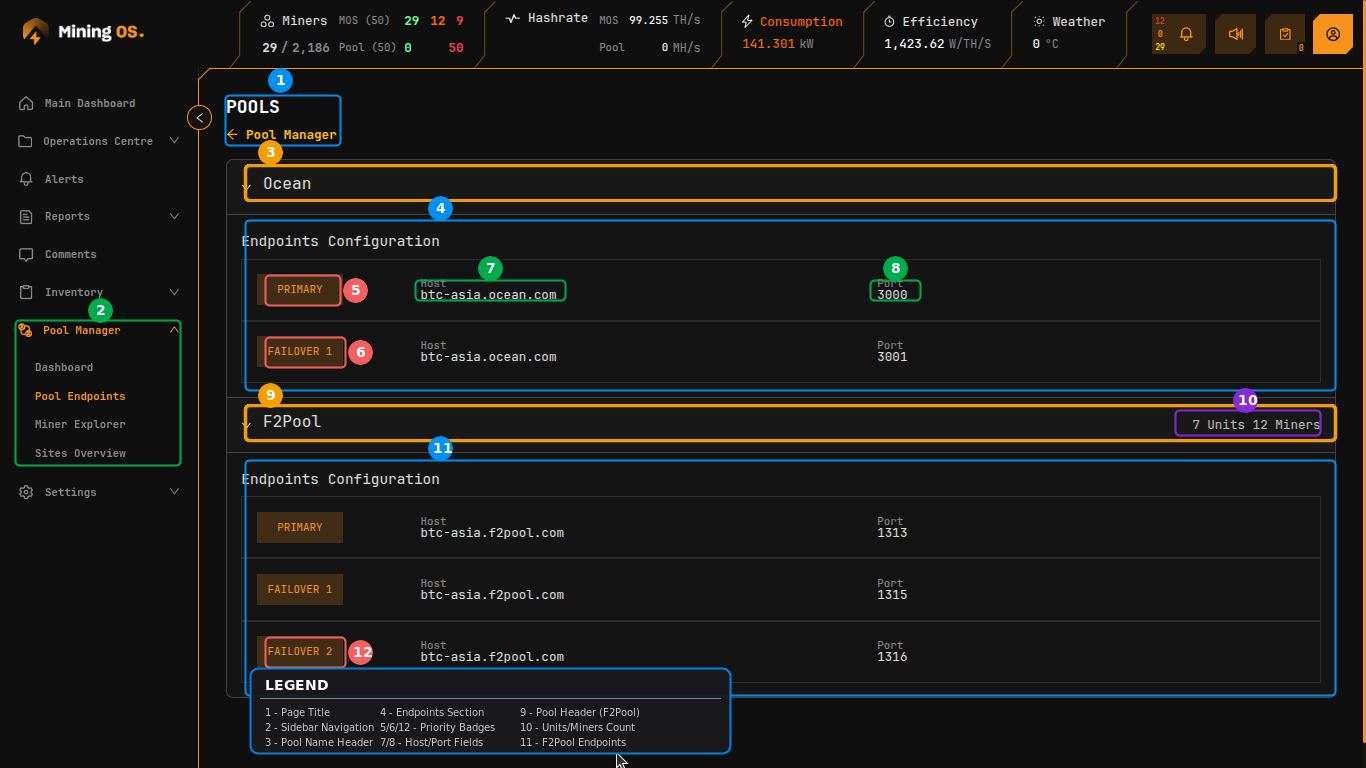Collapse the F2Pool section chevron
1366x768 pixels.
[x=246, y=424]
